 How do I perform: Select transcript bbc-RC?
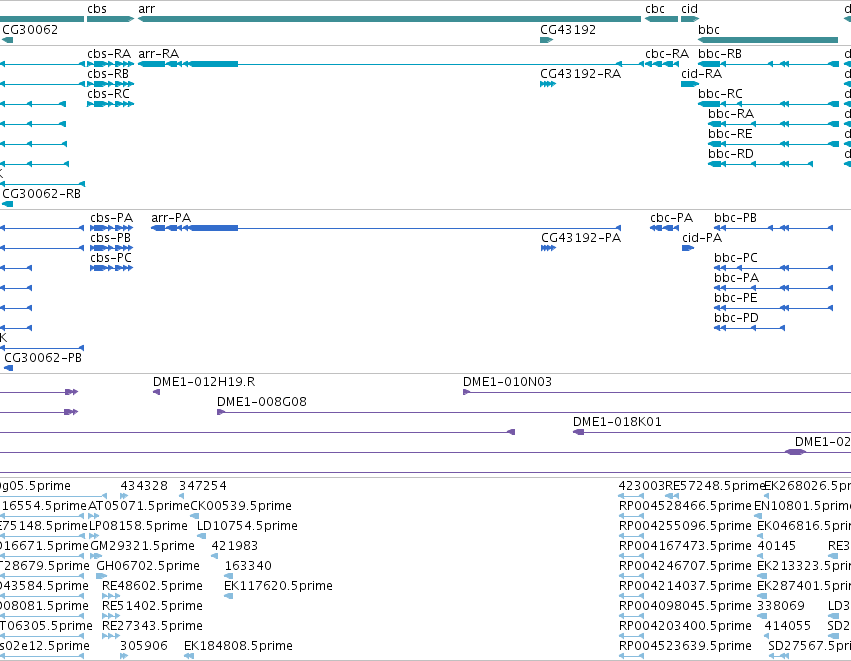(768, 104)
